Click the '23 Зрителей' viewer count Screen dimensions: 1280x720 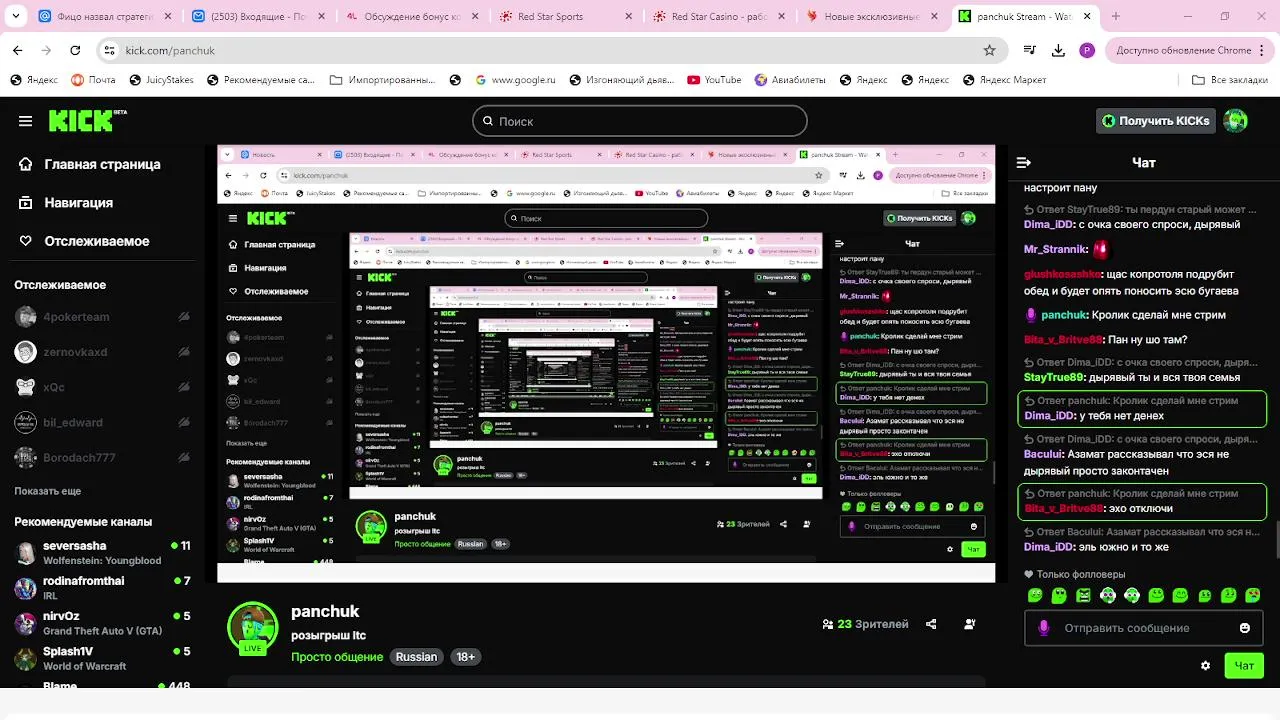[866, 624]
